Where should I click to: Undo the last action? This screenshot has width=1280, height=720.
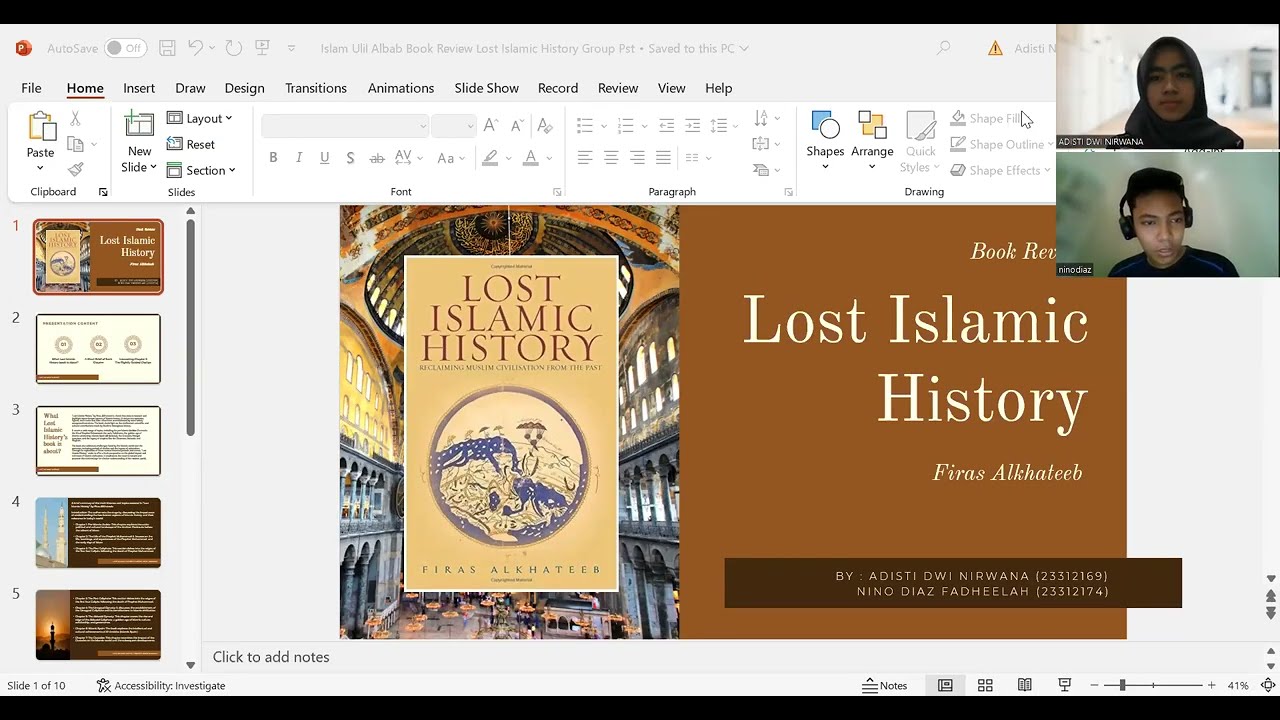coord(195,48)
